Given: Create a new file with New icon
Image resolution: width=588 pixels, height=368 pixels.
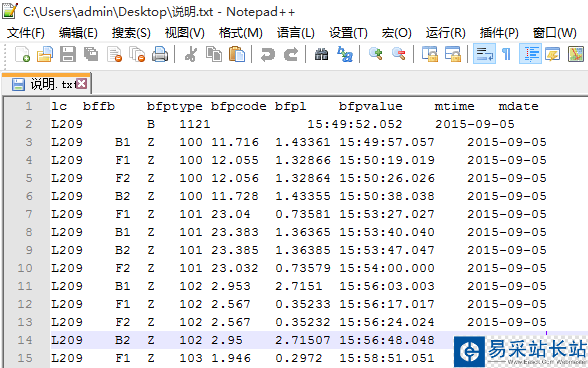Looking at the screenshot, I should (22, 54).
